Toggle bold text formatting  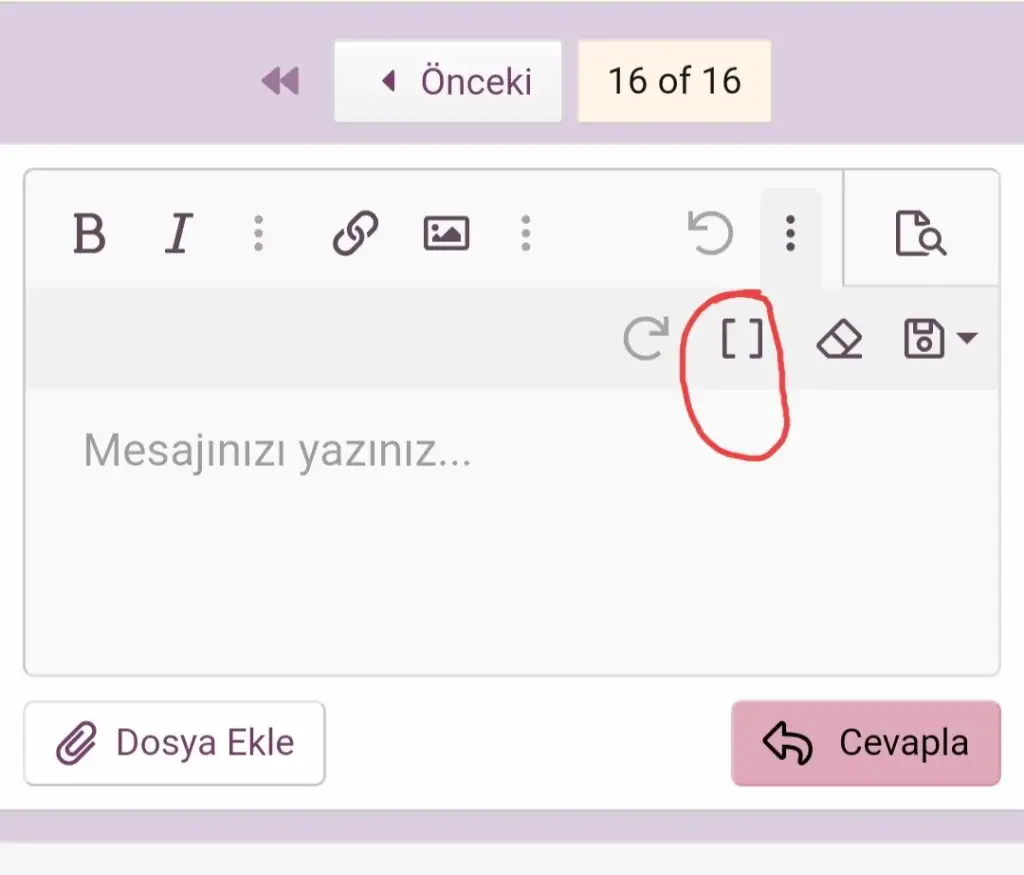point(89,234)
